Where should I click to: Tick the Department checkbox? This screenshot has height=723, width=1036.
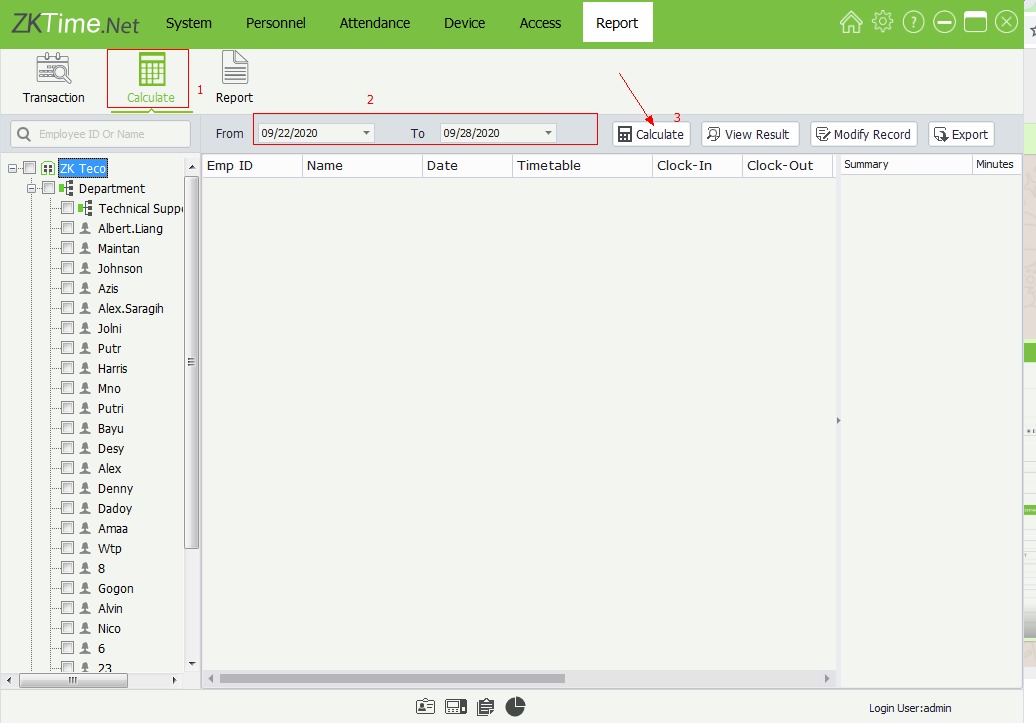(x=48, y=188)
